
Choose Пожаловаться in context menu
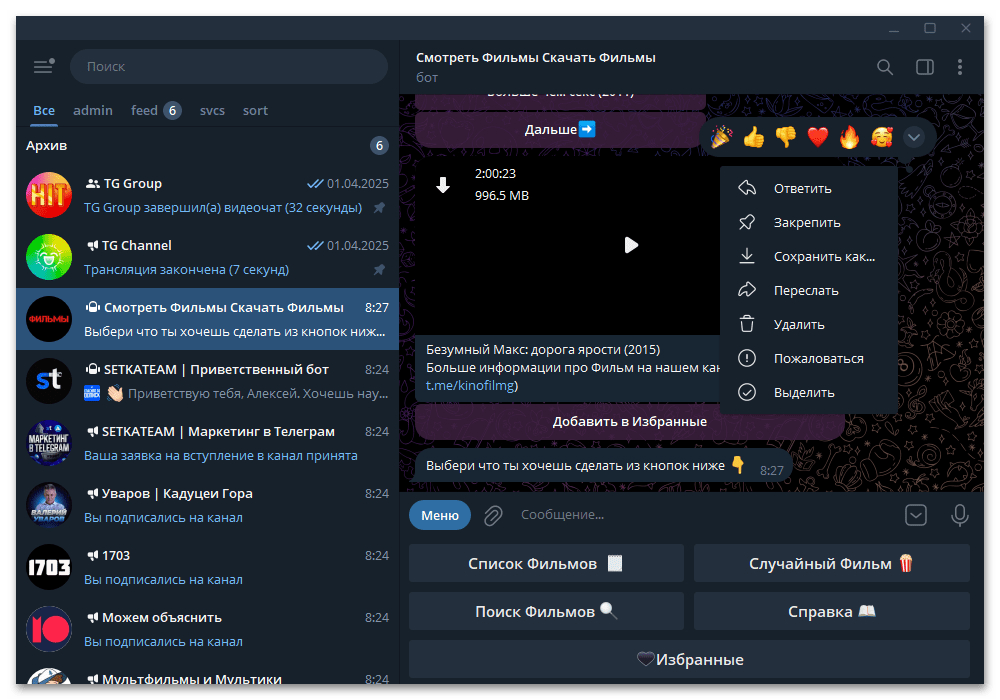(x=809, y=358)
